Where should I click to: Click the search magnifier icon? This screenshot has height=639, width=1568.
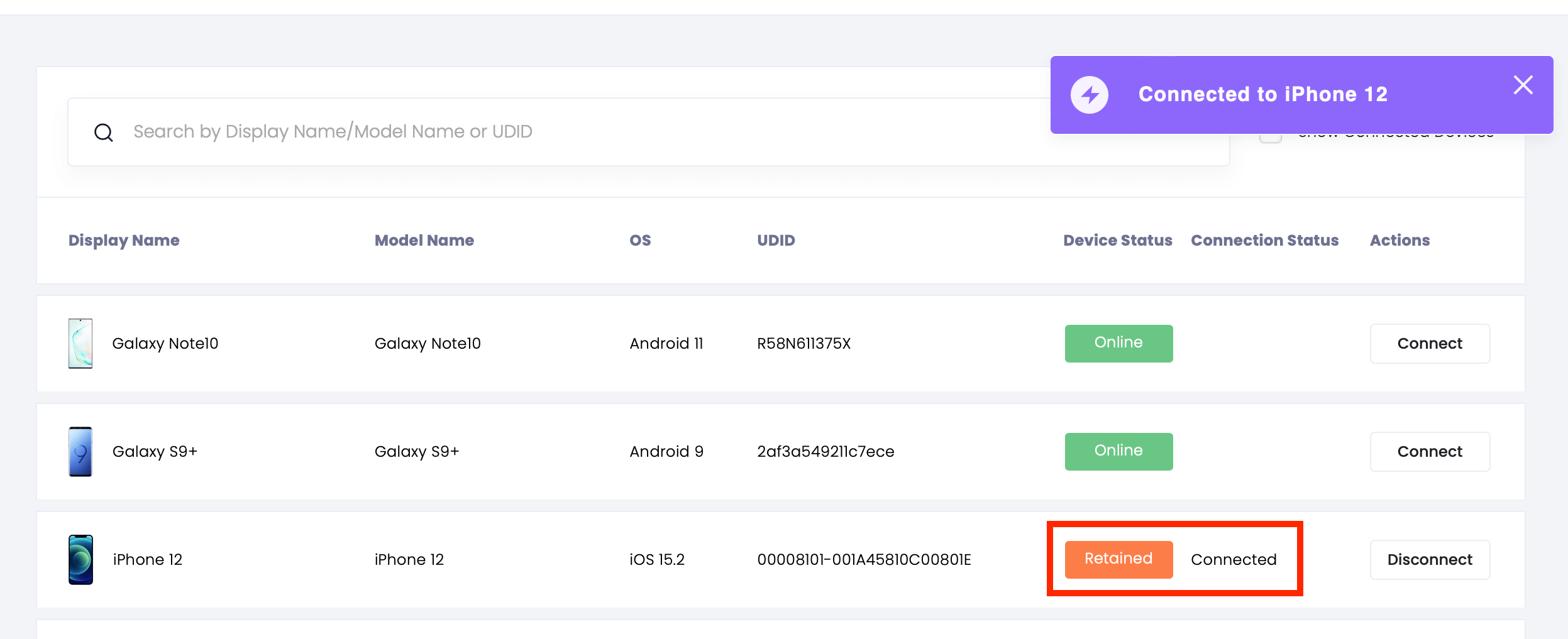(104, 133)
